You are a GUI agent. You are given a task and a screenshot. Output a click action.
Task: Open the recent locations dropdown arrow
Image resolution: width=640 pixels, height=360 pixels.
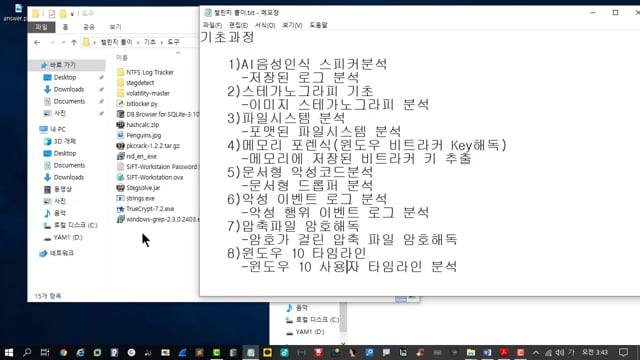[x=63, y=42]
